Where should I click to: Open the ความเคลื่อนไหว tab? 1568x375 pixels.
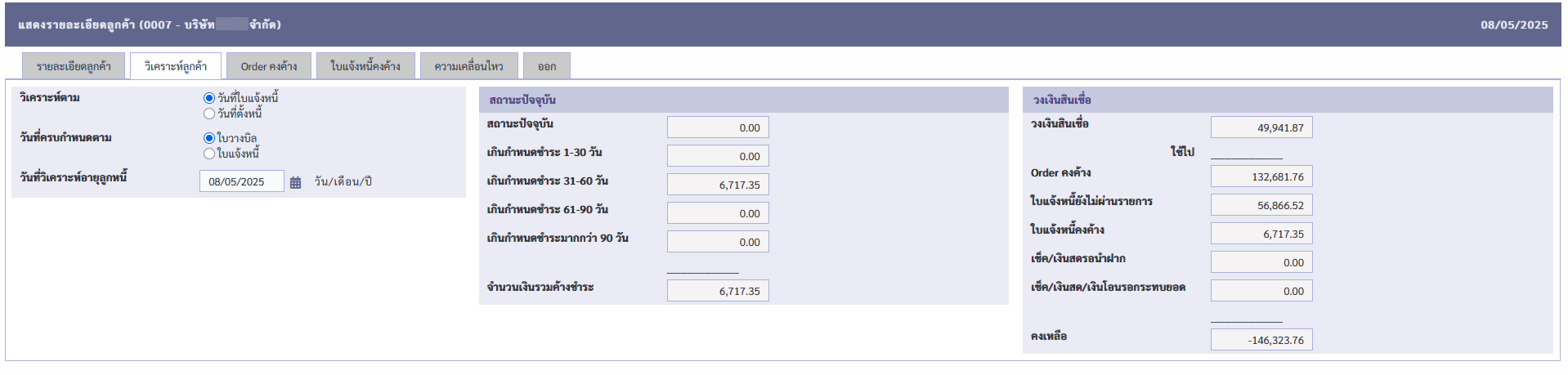pos(468,66)
